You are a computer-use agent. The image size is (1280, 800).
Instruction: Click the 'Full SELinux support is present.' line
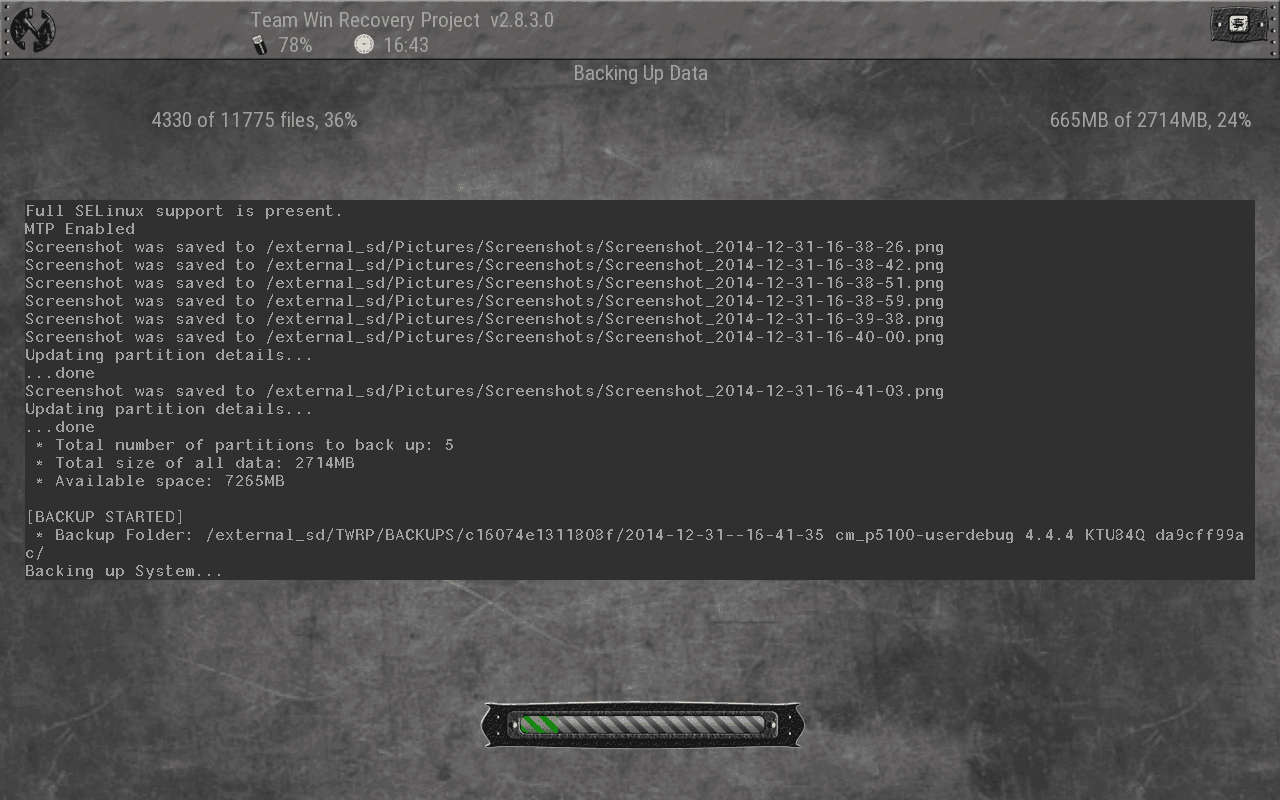click(184, 211)
